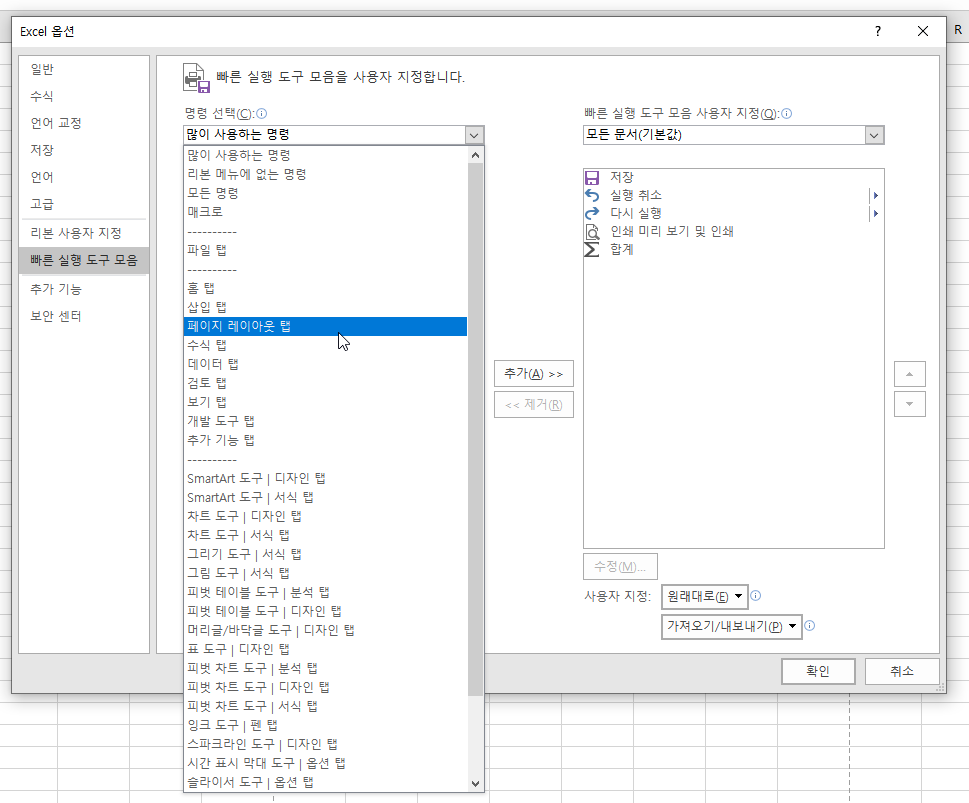
Task: Open the 저장 options category
Action: 84,150
